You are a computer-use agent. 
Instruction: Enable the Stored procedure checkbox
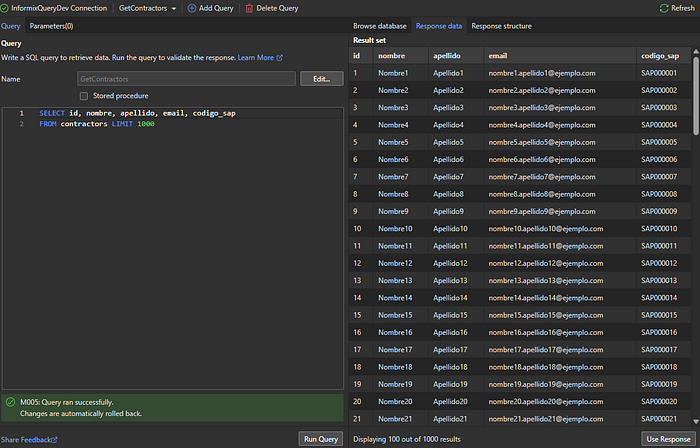tap(84, 95)
